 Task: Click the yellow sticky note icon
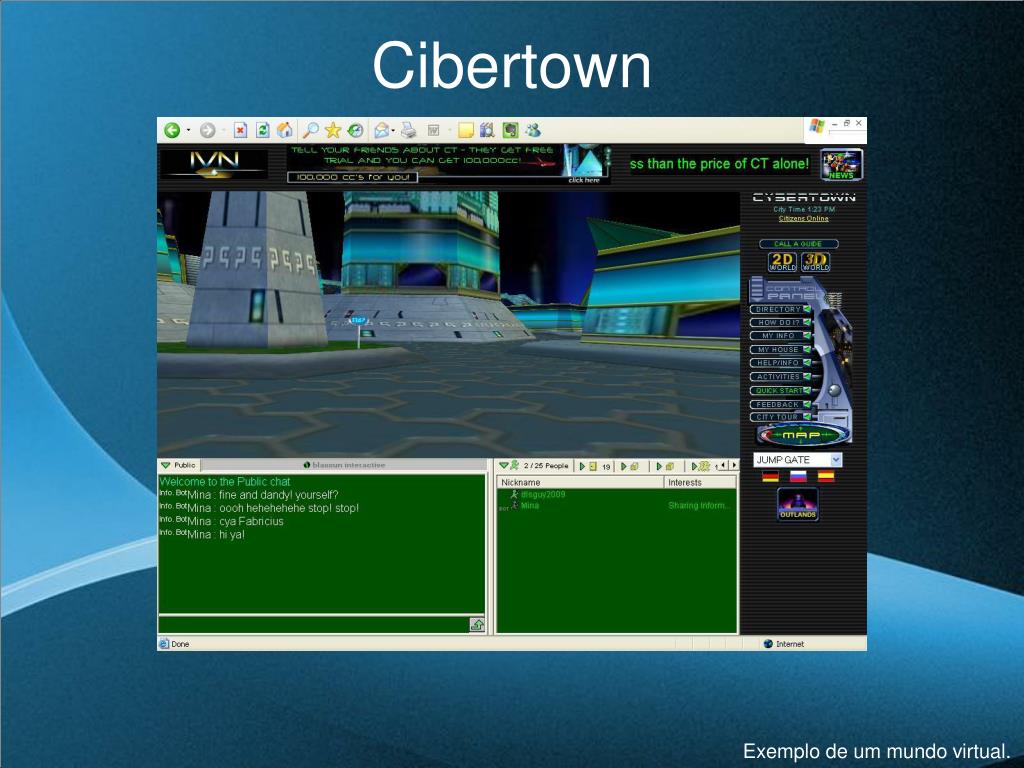[466, 131]
